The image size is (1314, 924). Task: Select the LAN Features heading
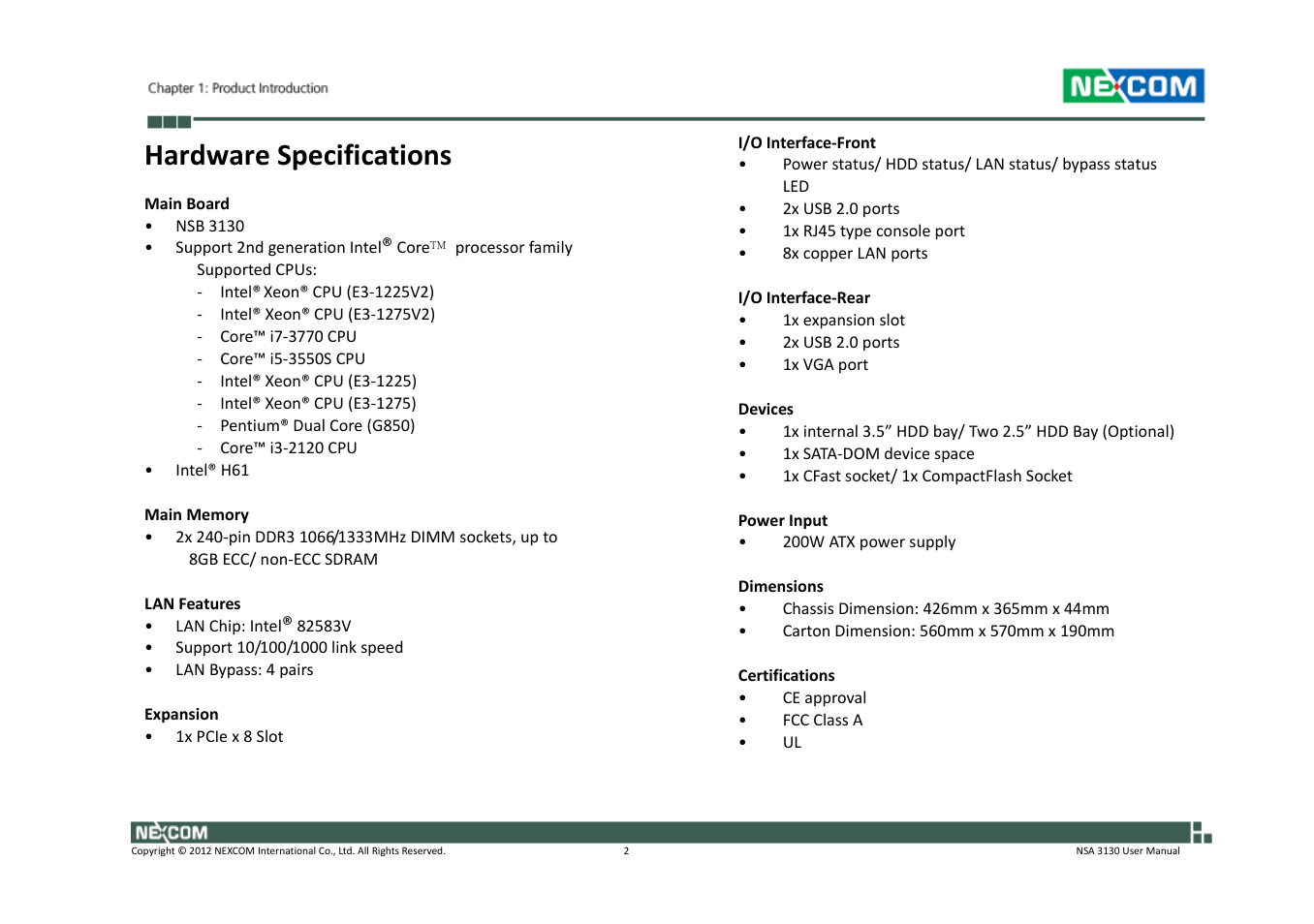192,603
